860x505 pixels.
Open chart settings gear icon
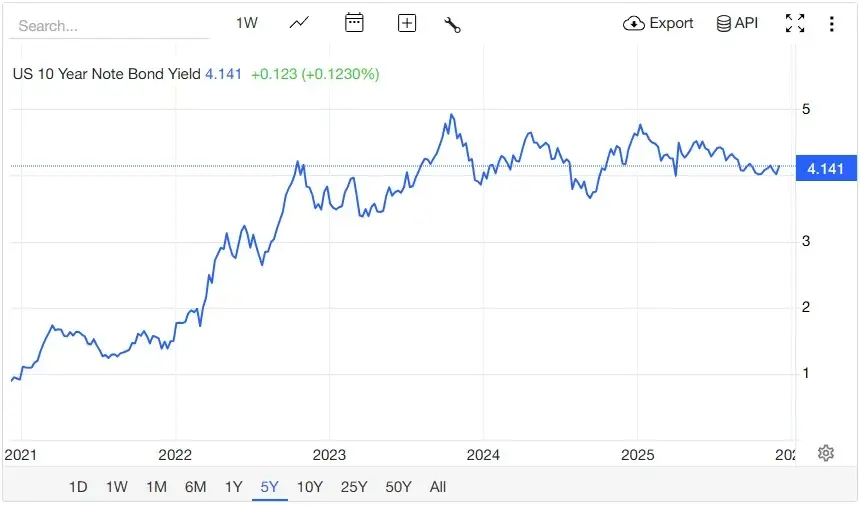point(825,453)
